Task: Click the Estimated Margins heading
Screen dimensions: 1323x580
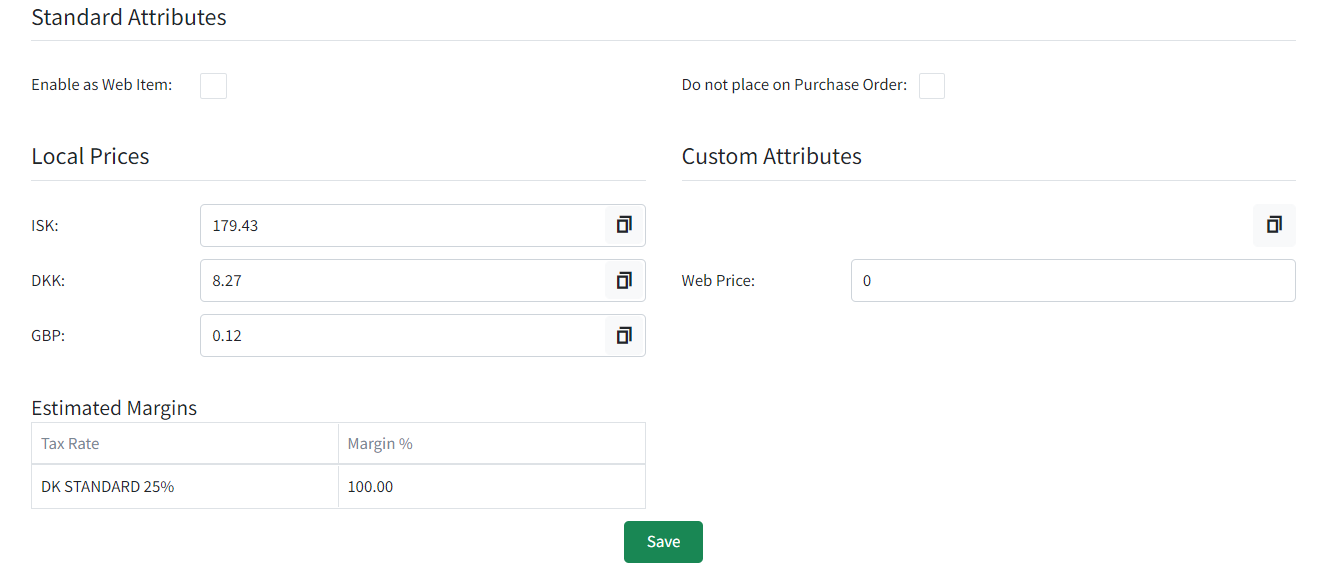Action: pyautogui.click(x=114, y=408)
